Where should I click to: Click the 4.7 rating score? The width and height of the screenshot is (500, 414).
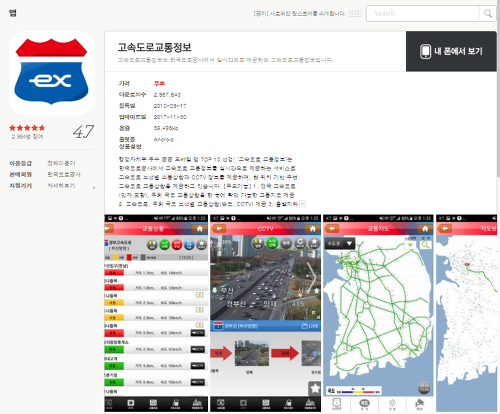click(83, 132)
